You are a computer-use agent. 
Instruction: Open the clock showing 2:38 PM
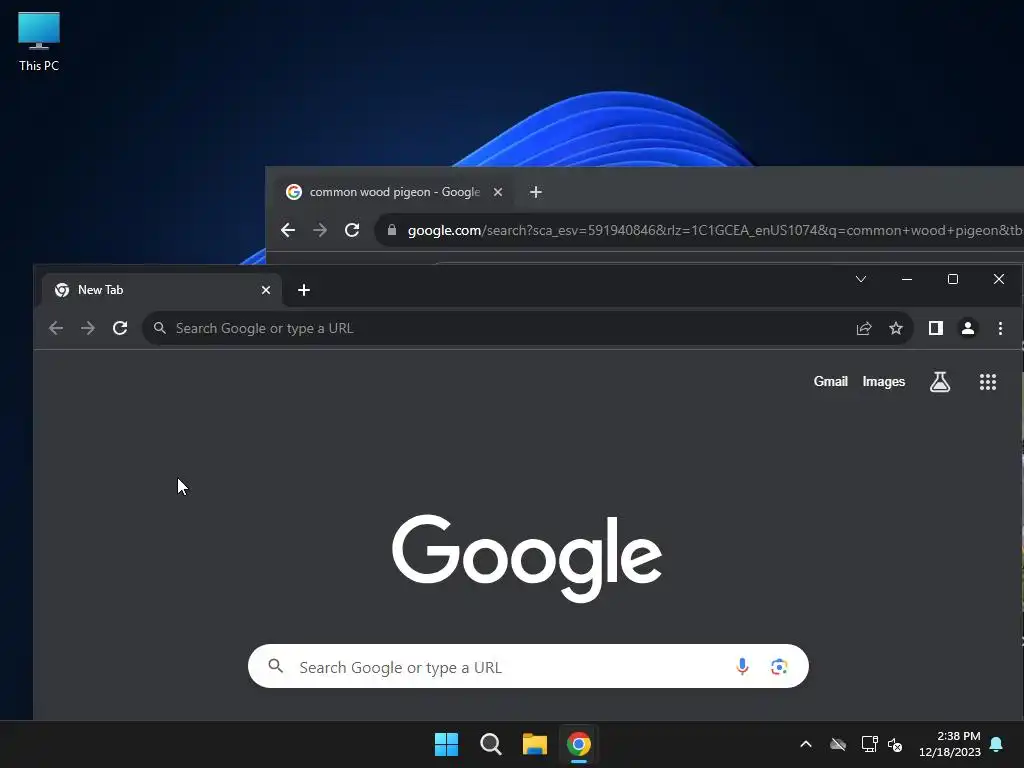(x=950, y=744)
